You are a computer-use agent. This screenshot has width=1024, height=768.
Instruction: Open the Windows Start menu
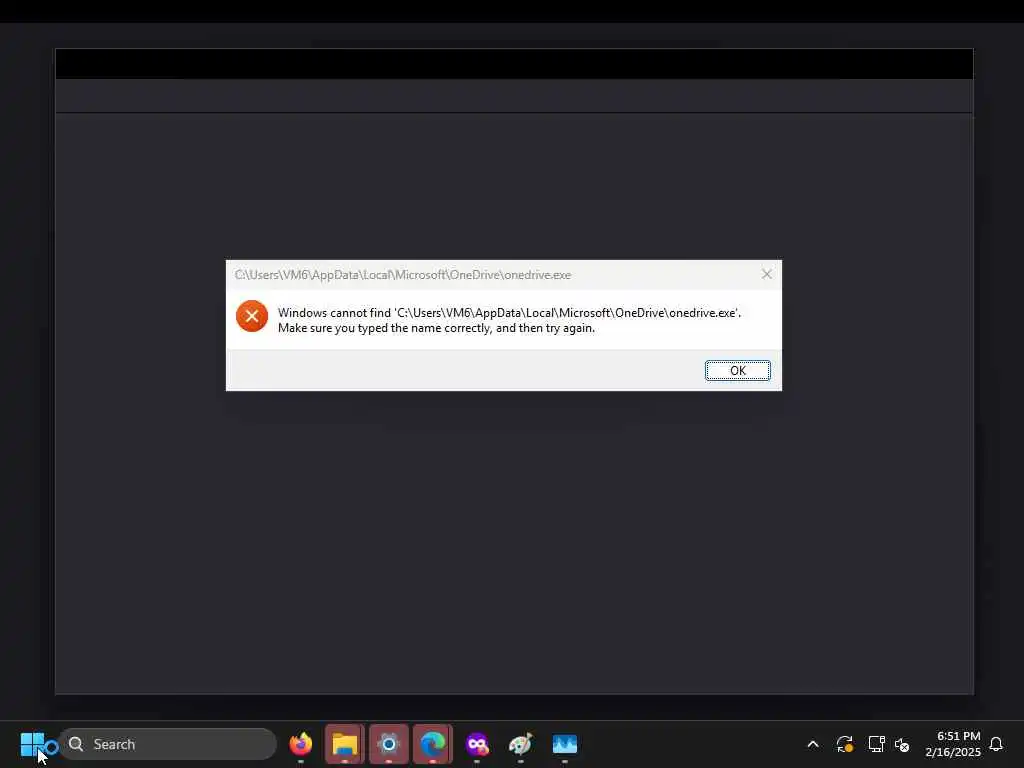pyautogui.click(x=32, y=744)
